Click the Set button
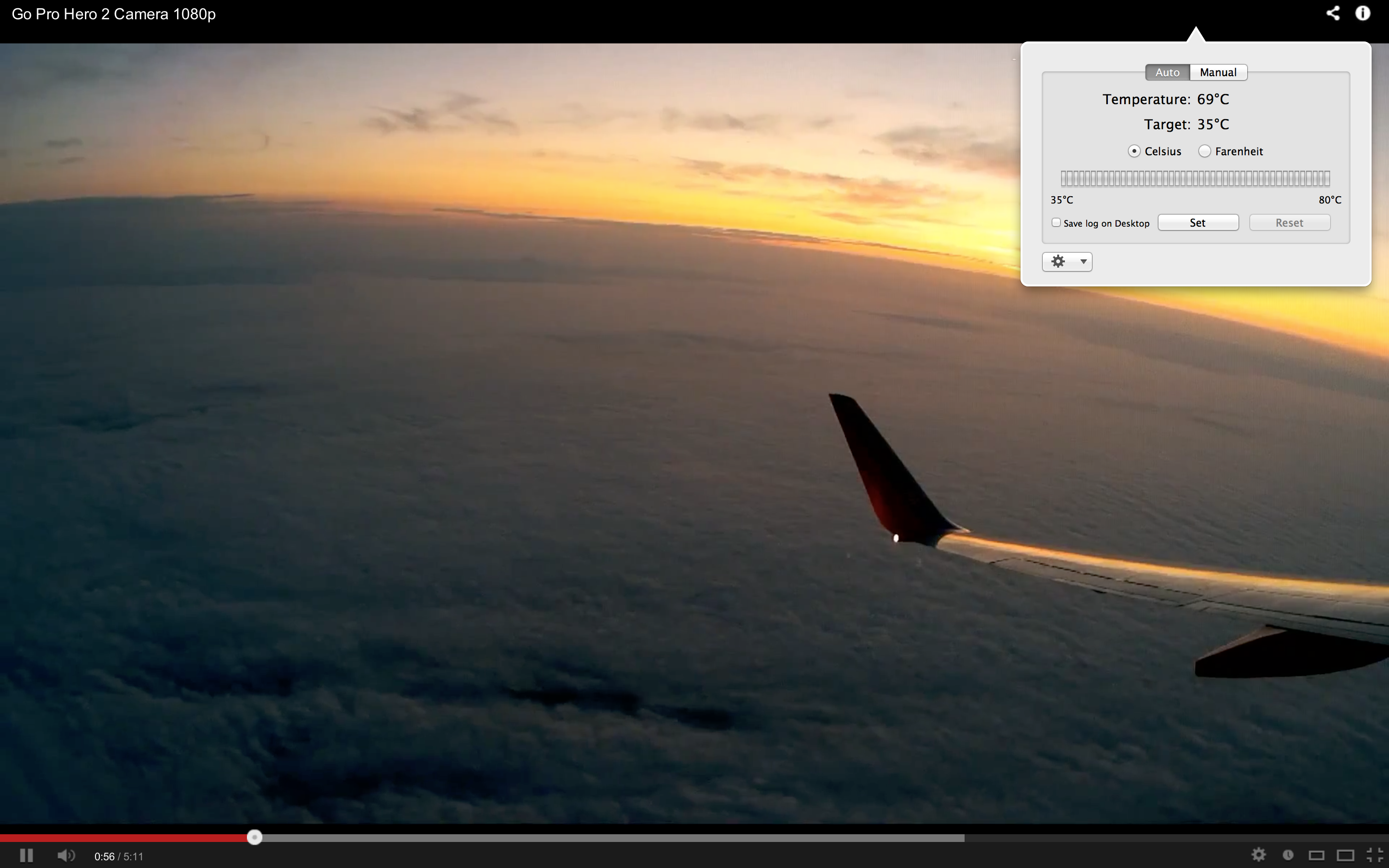The width and height of the screenshot is (1389, 868). coord(1198,223)
